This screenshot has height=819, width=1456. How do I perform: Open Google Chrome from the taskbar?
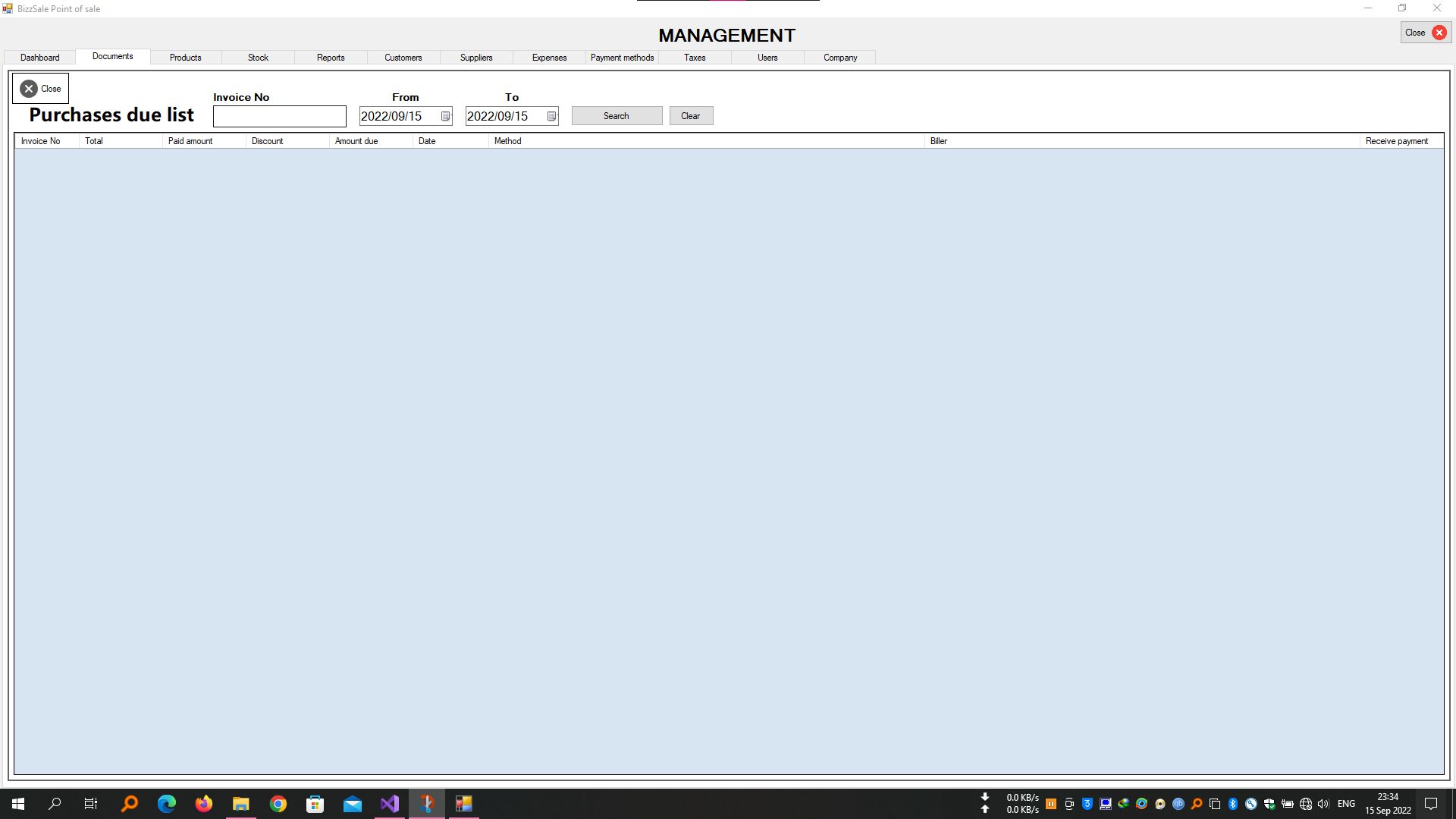[278, 804]
